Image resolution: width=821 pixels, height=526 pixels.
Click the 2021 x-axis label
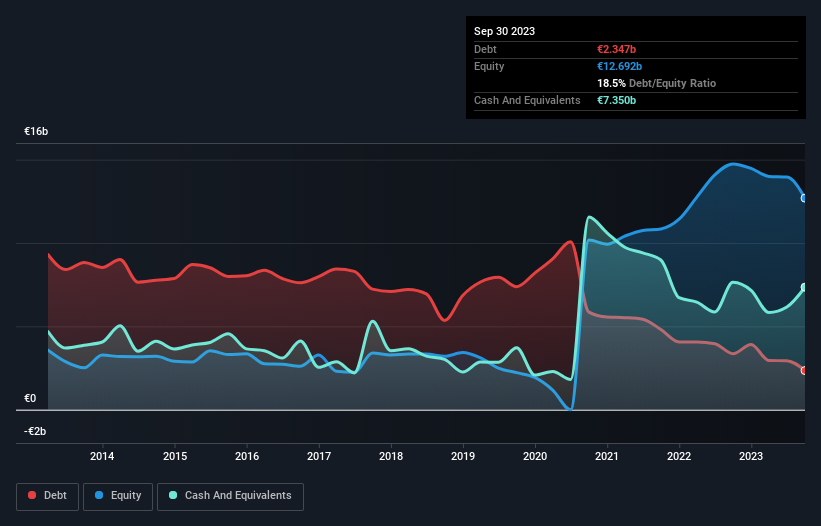pos(607,456)
